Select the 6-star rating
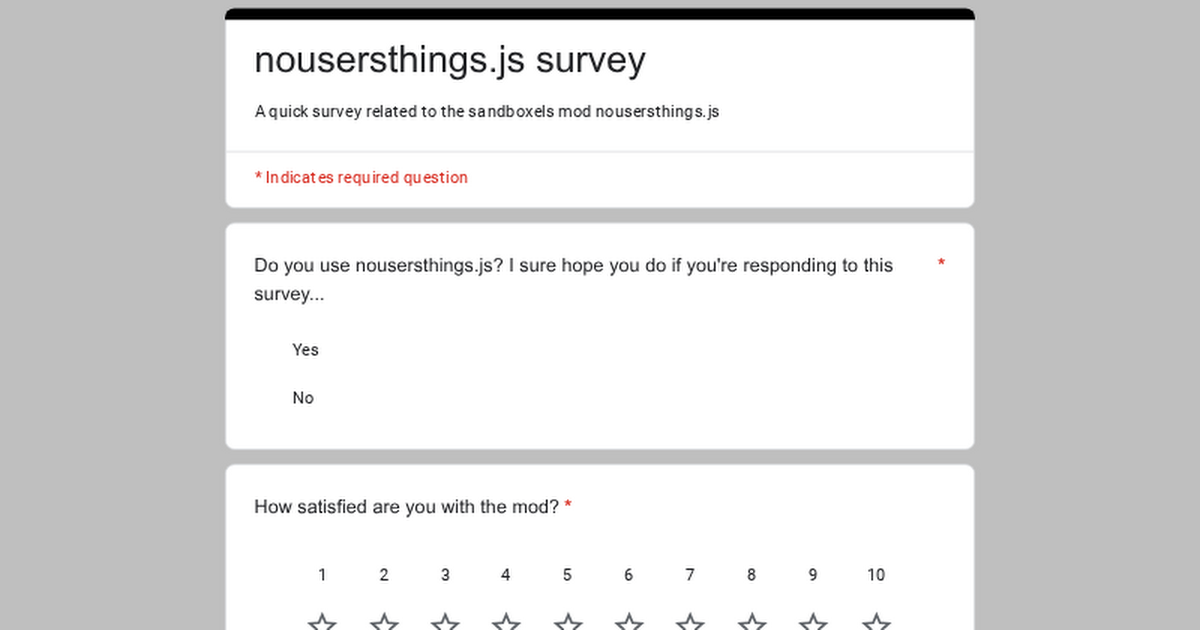Screen dimensions: 1200x630 tap(628, 620)
